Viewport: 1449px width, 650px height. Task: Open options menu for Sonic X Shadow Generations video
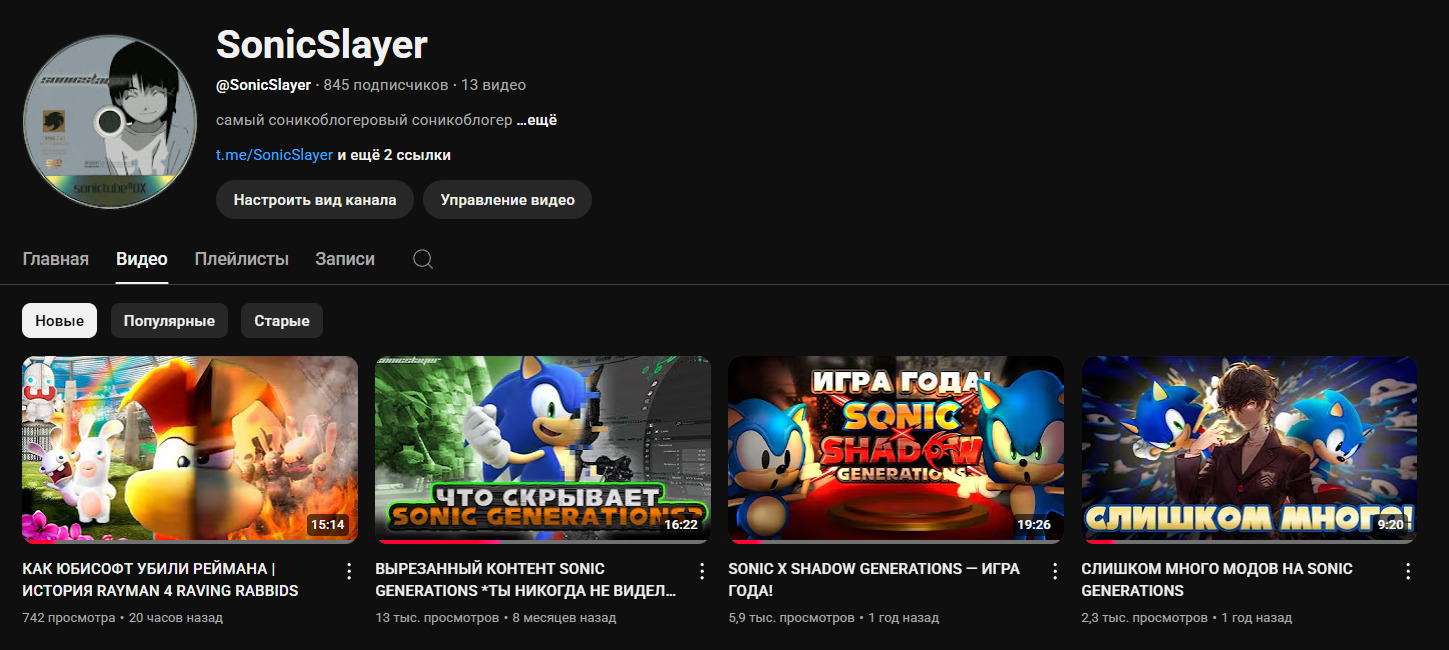click(1055, 571)
